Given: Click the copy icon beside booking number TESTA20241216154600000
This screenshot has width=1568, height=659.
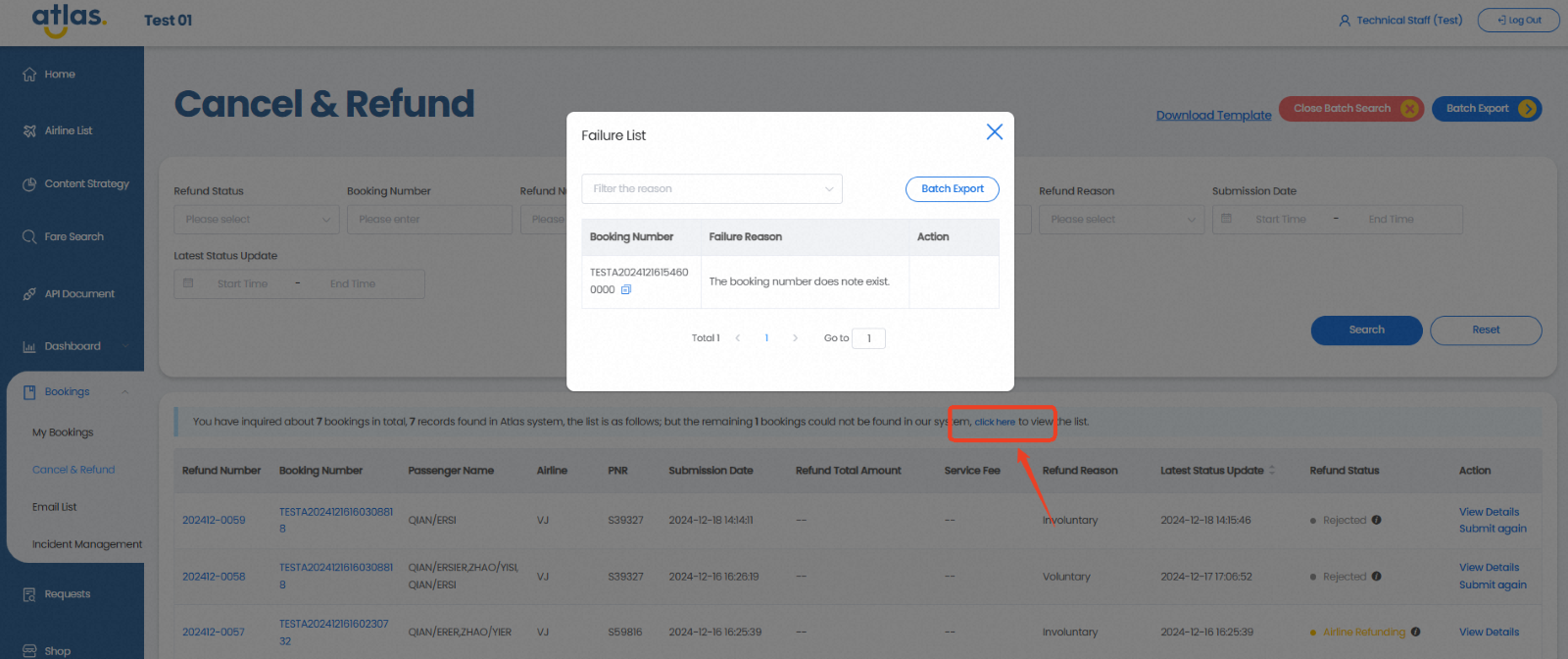Looking at the screenshot, I should [626, 289].
